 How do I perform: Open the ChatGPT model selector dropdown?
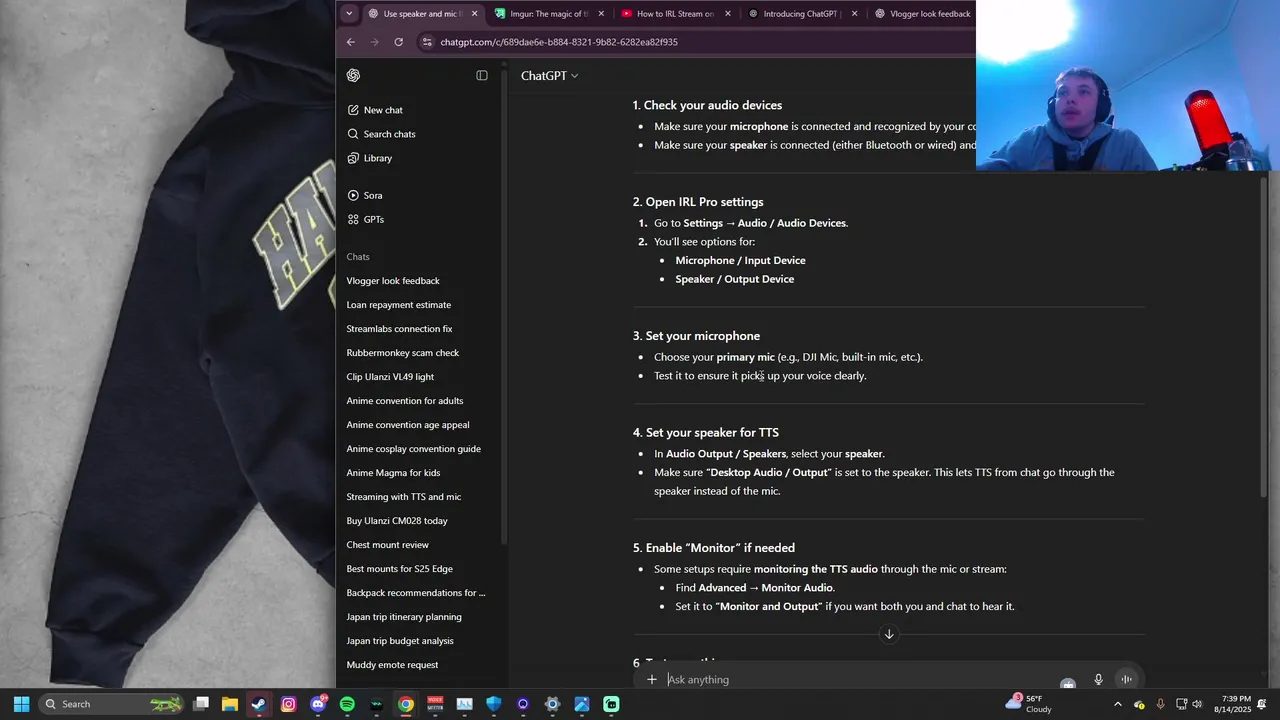click(549, 76)
